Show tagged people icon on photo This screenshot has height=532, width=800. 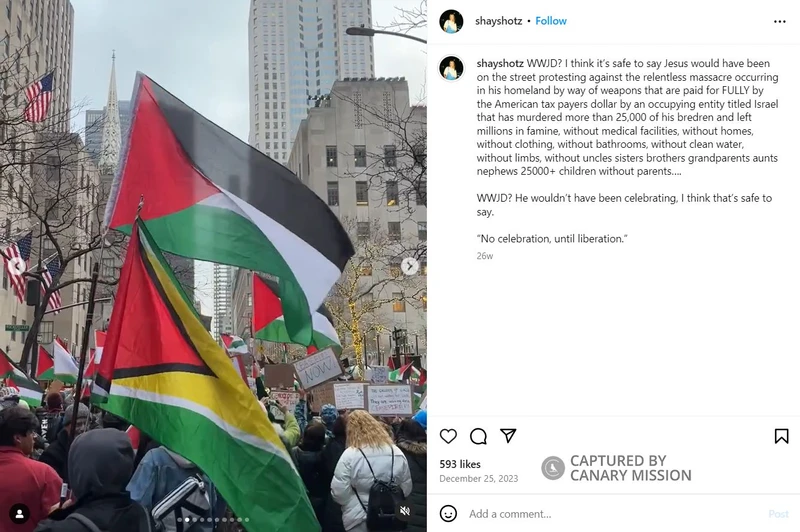pyautogui.click(x=19, y=514)
